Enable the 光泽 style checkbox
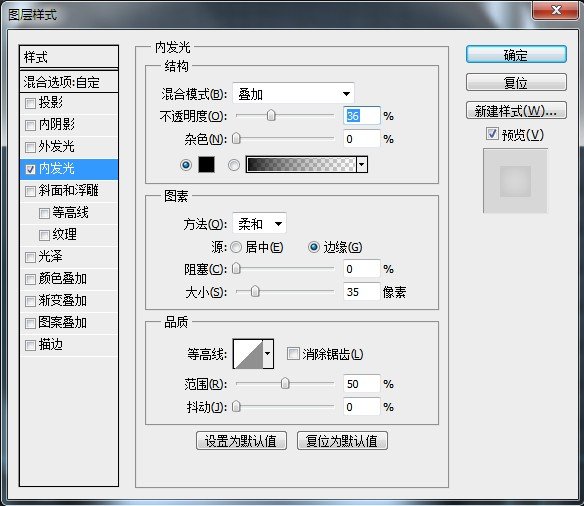 coord(30,257)
